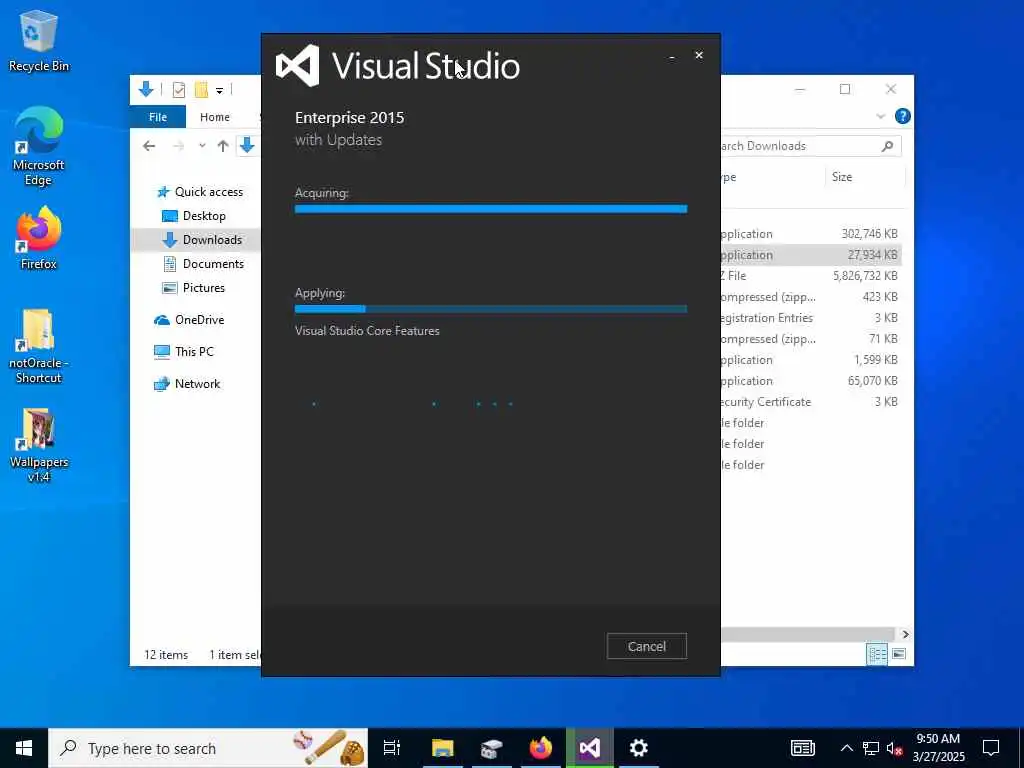Select Quick access in navigation pane

click(x=200, y=191)
